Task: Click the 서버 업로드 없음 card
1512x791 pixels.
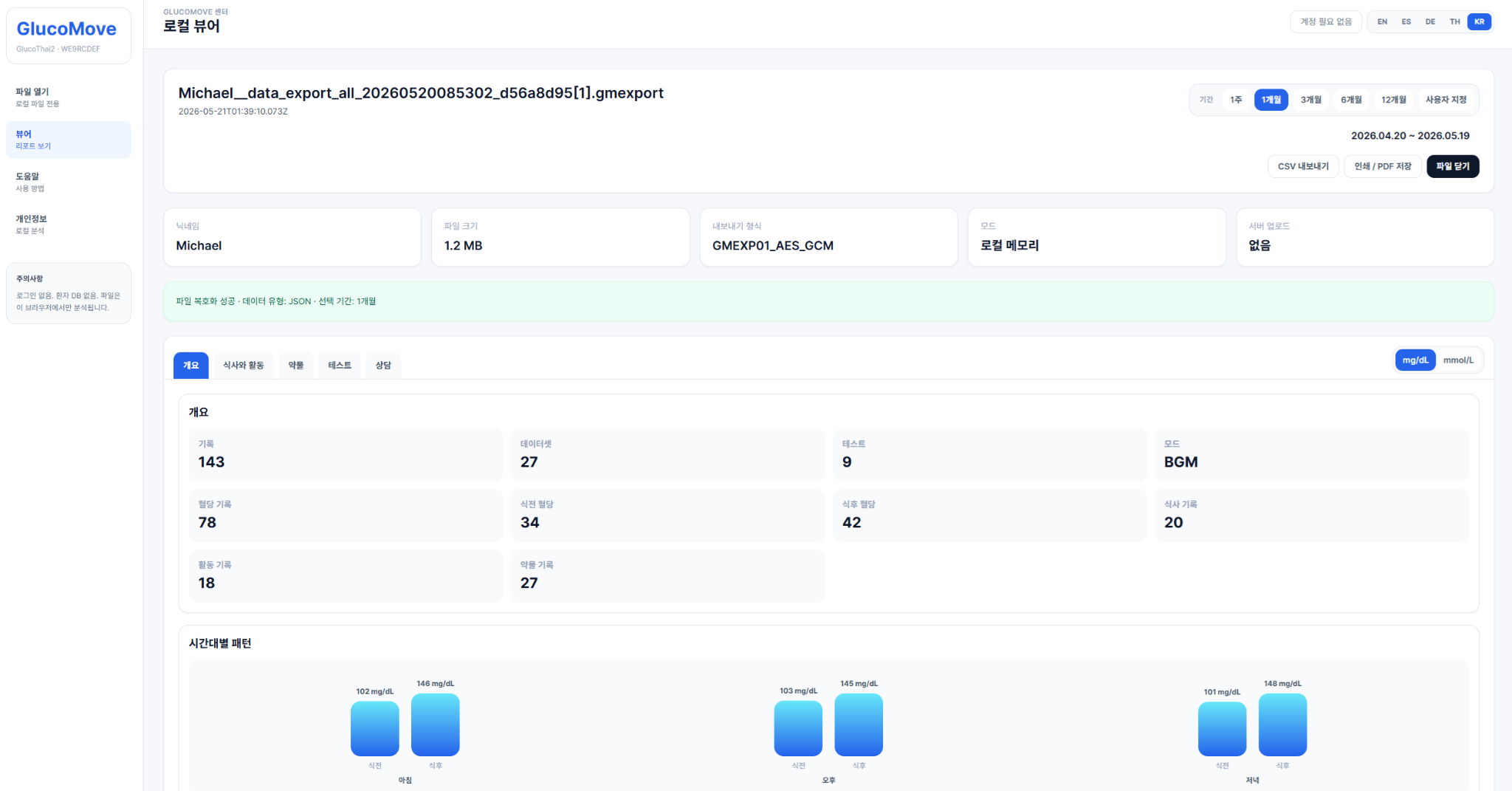Action: click(1365, 237)
